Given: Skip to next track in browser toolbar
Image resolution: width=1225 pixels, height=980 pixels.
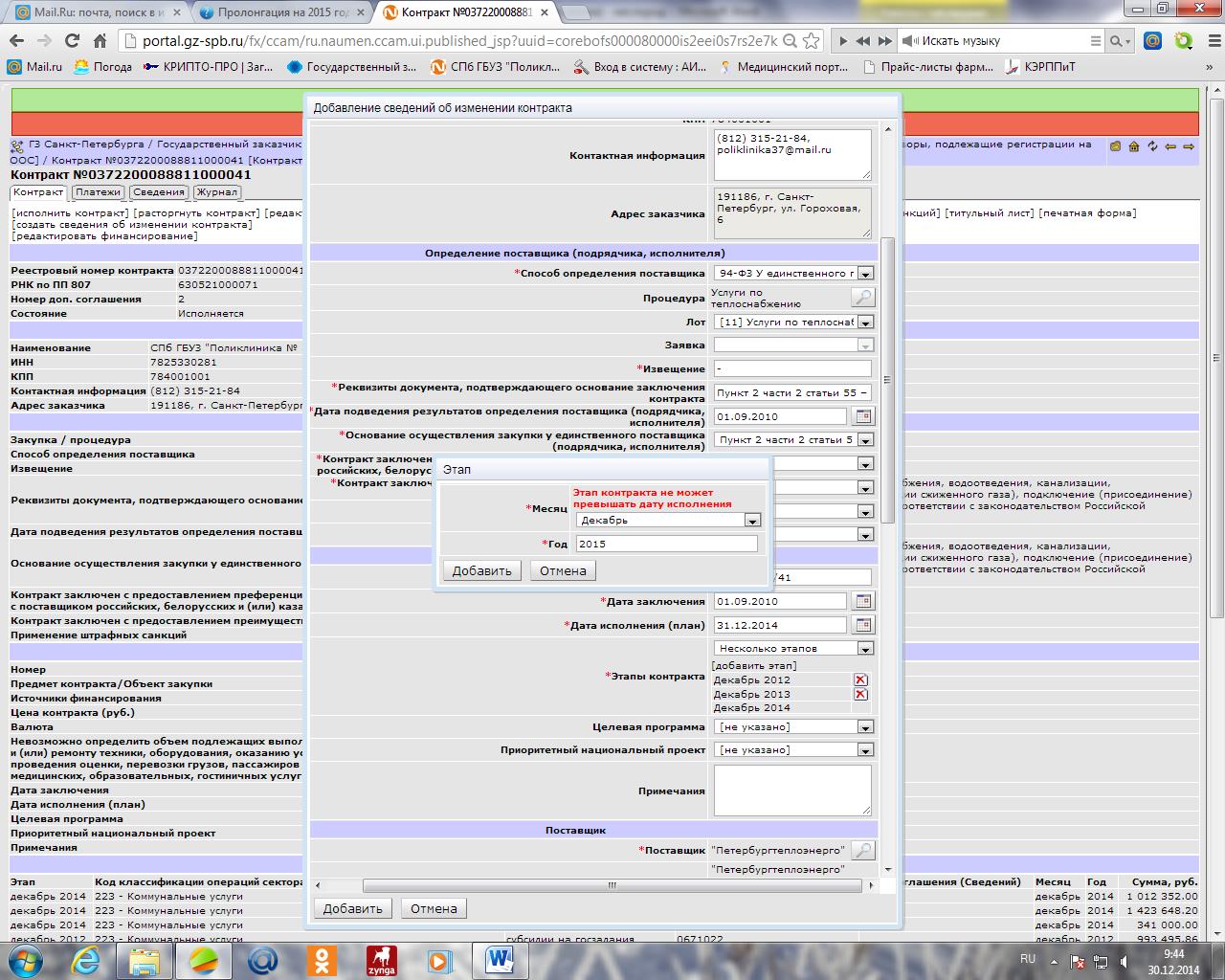Looking at the screenshot, I should (884, 41).
